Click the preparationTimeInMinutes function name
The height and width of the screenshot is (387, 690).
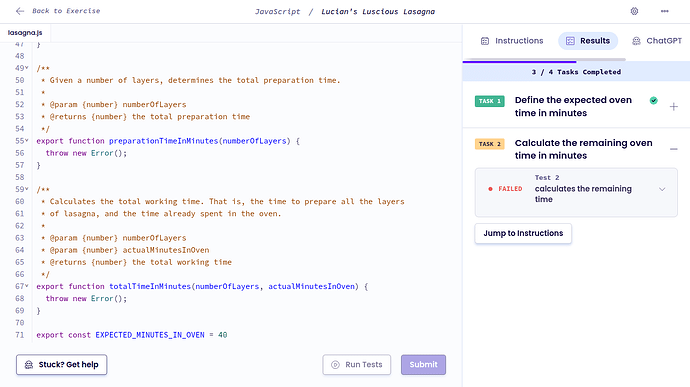pyautogui.click(x=163, y=141)
